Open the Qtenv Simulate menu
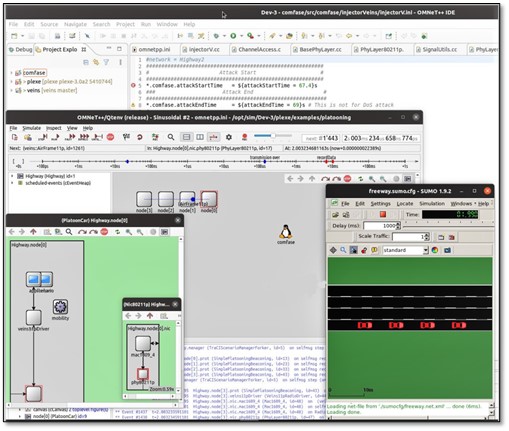The image size is (509, 431). (x=31, y=128)
